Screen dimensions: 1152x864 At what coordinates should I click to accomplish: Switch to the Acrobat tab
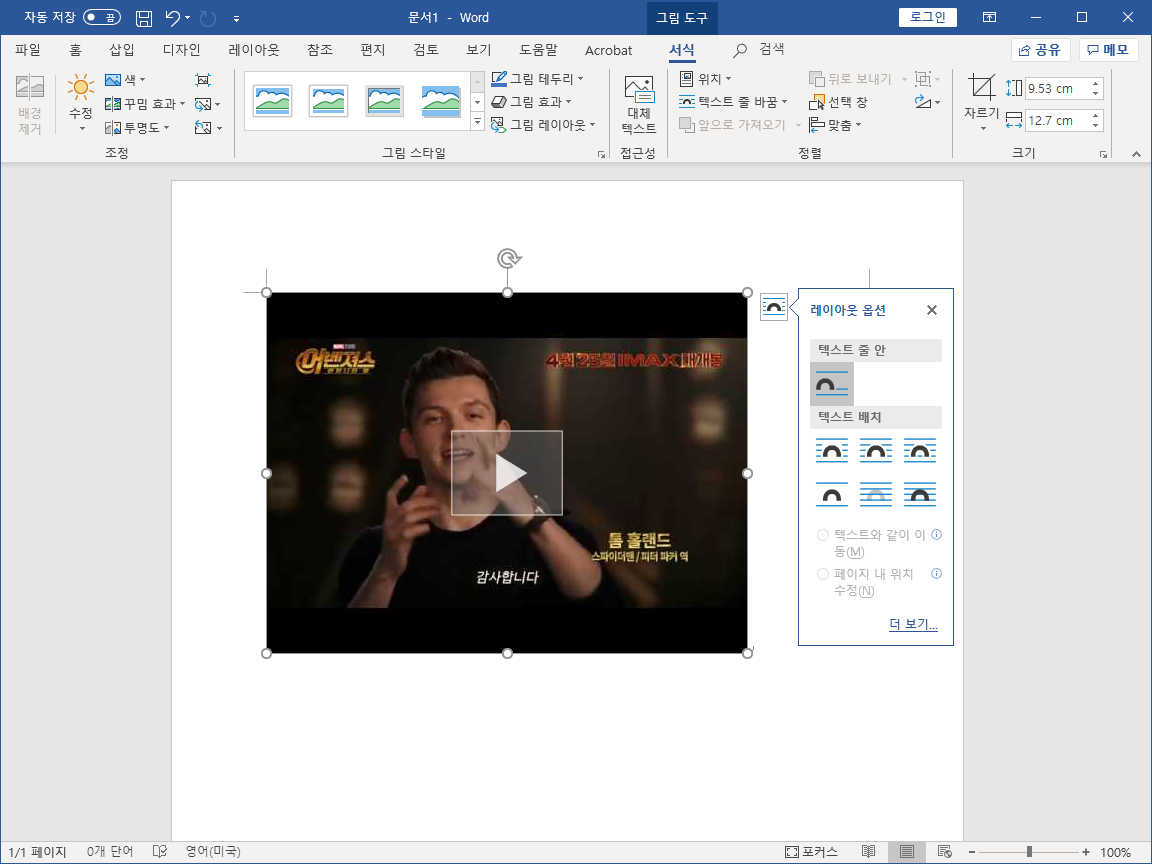click(x=608, y=50)
